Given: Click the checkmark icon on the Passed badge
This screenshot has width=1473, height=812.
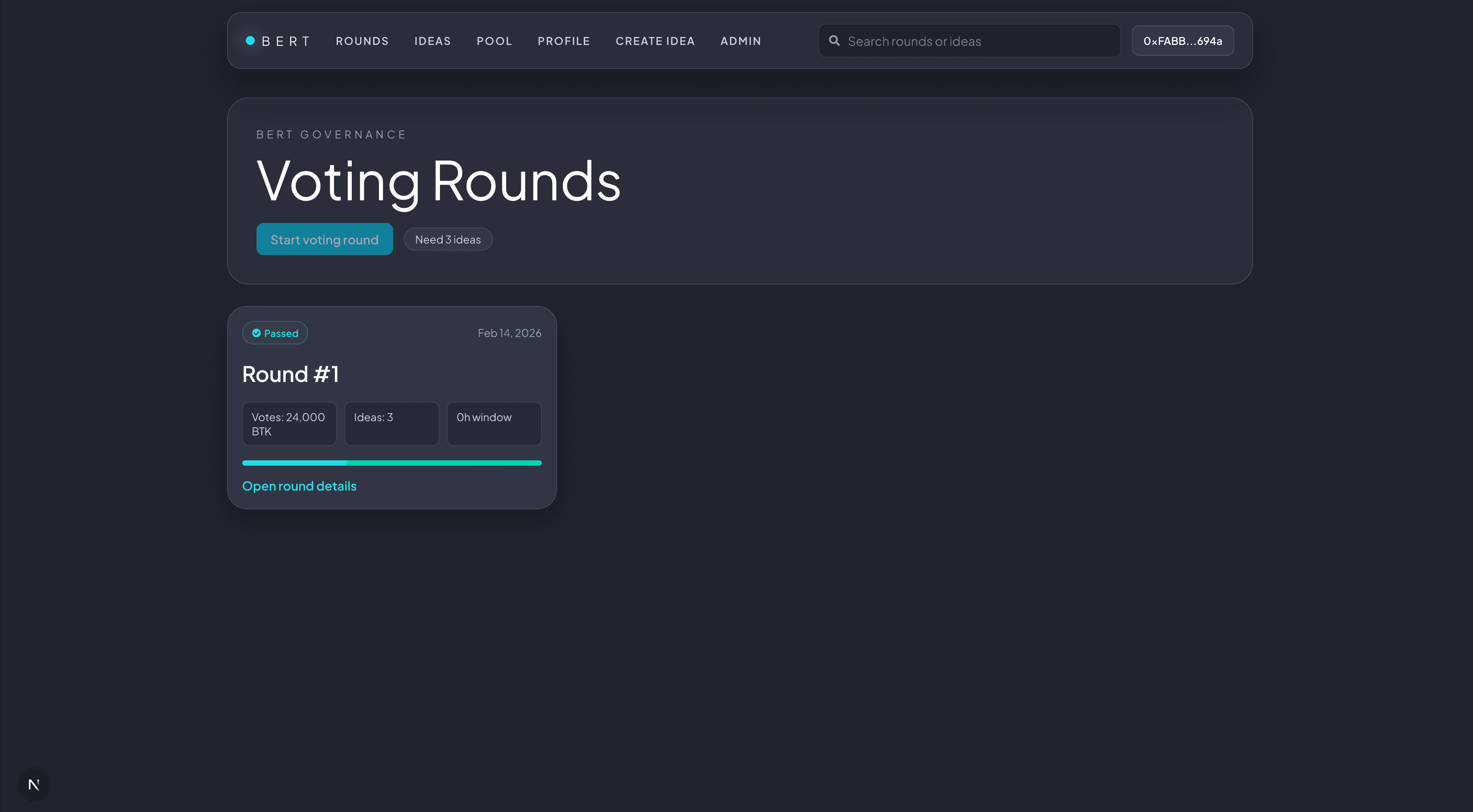Looking at the screenshot, I should pyautogui.click(x=257, y=333).
